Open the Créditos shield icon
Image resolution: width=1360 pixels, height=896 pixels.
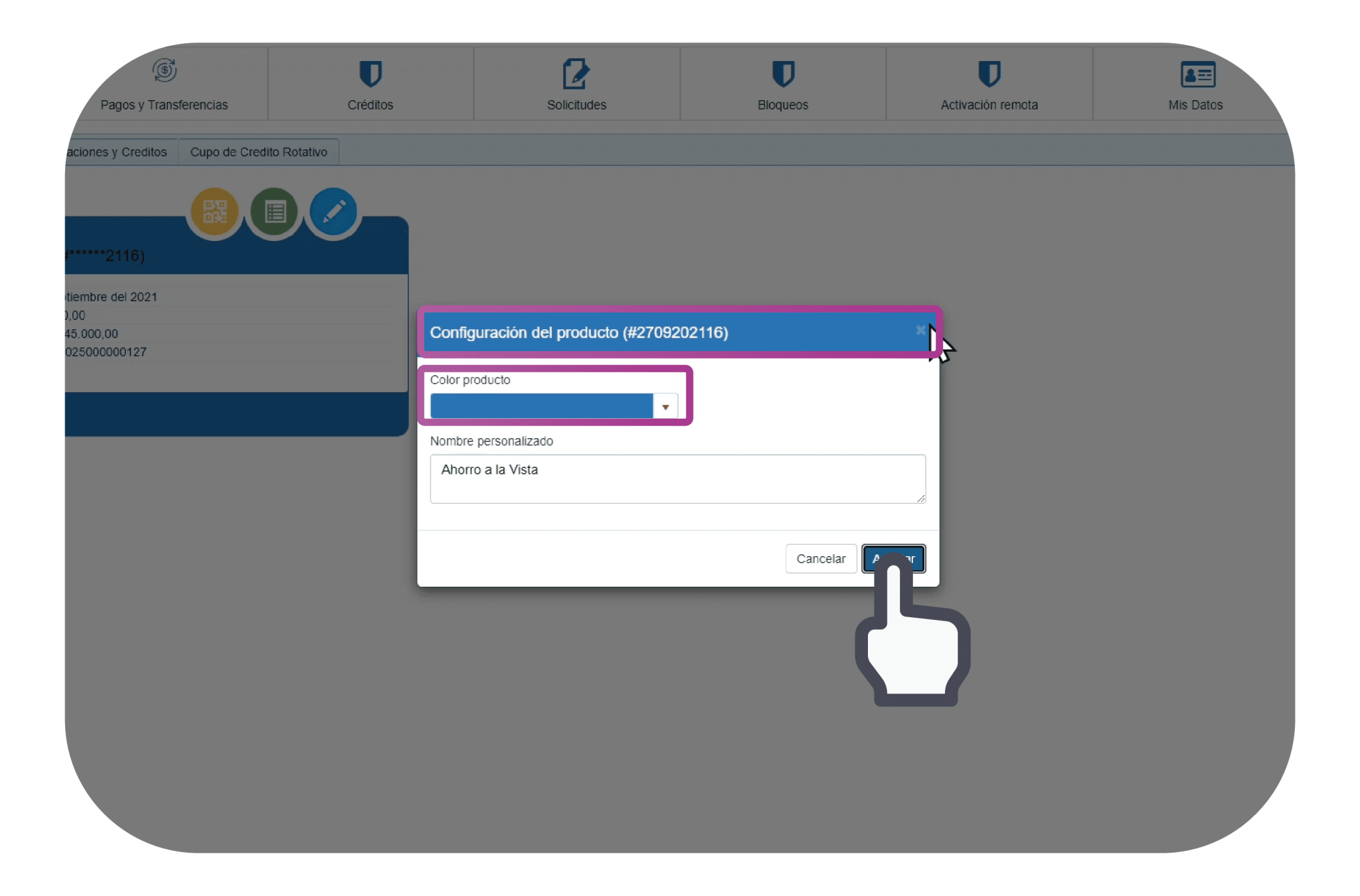pyautogui.click(x=370, y=74)
